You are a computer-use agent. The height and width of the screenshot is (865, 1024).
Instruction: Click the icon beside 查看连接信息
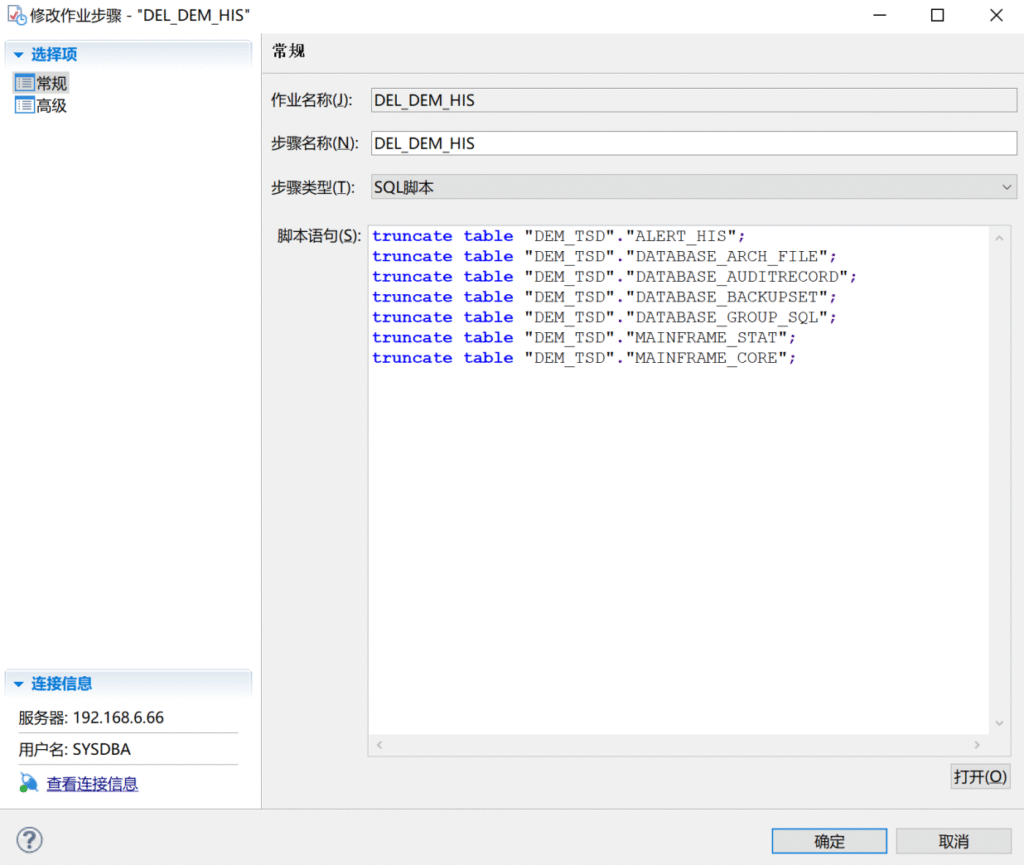click(28, 784)
